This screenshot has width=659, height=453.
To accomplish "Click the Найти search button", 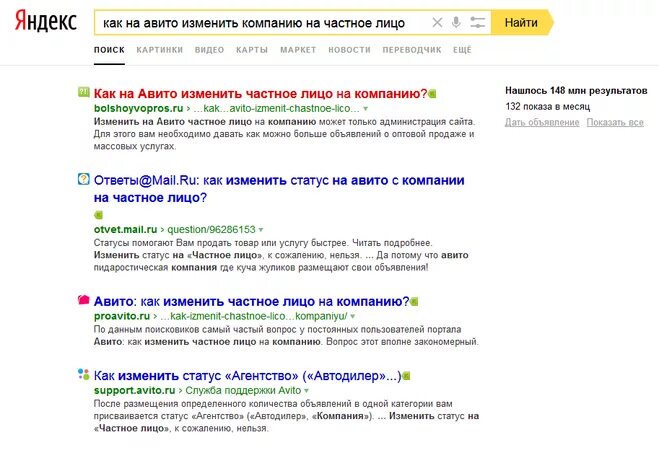I will coord(521,22).
